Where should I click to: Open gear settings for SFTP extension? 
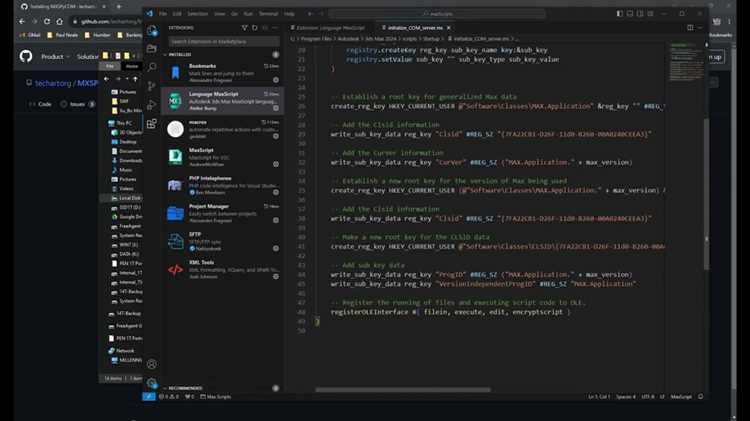point(276,248)
